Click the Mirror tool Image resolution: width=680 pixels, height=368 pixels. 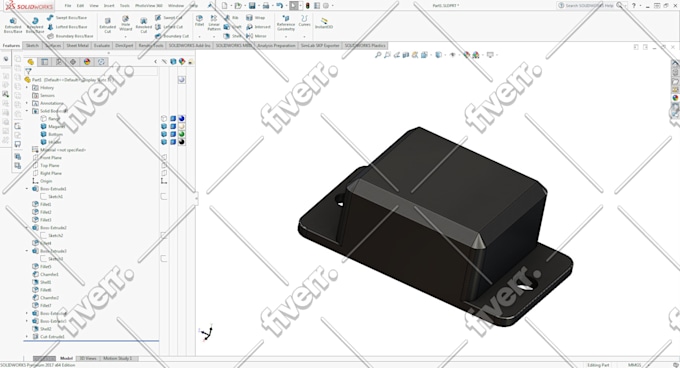click(256, 36)
